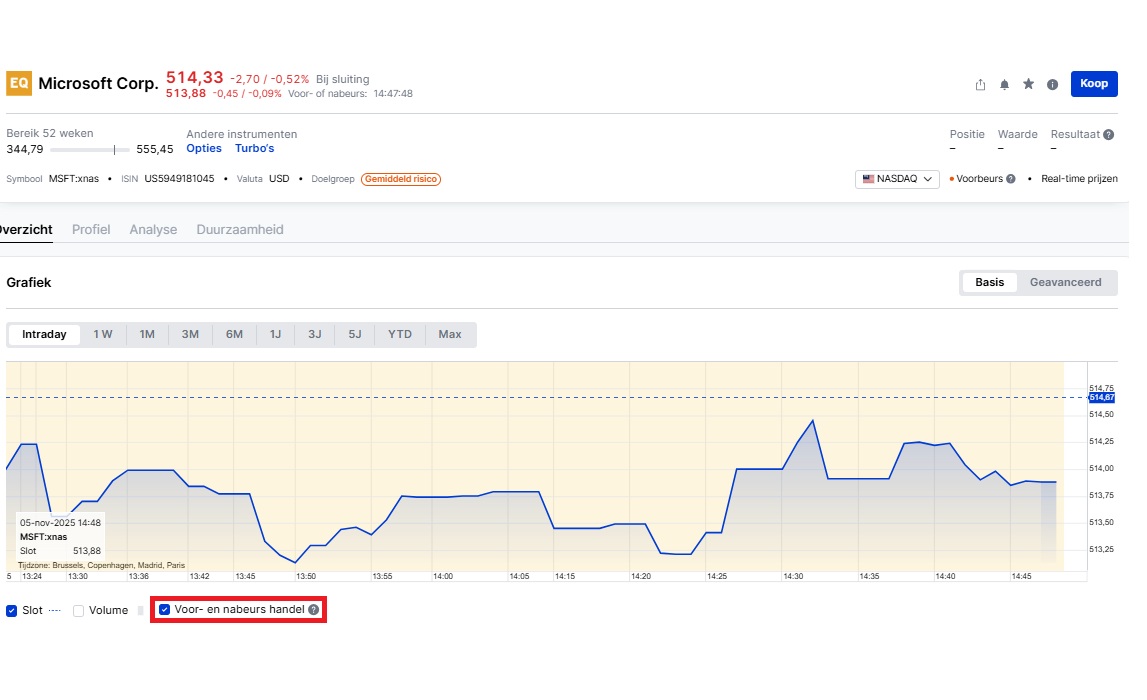Open help icon for Voor- en nabeurs handel
The height and width of the screenshot is (700, 1147).
tap(314, 610)
